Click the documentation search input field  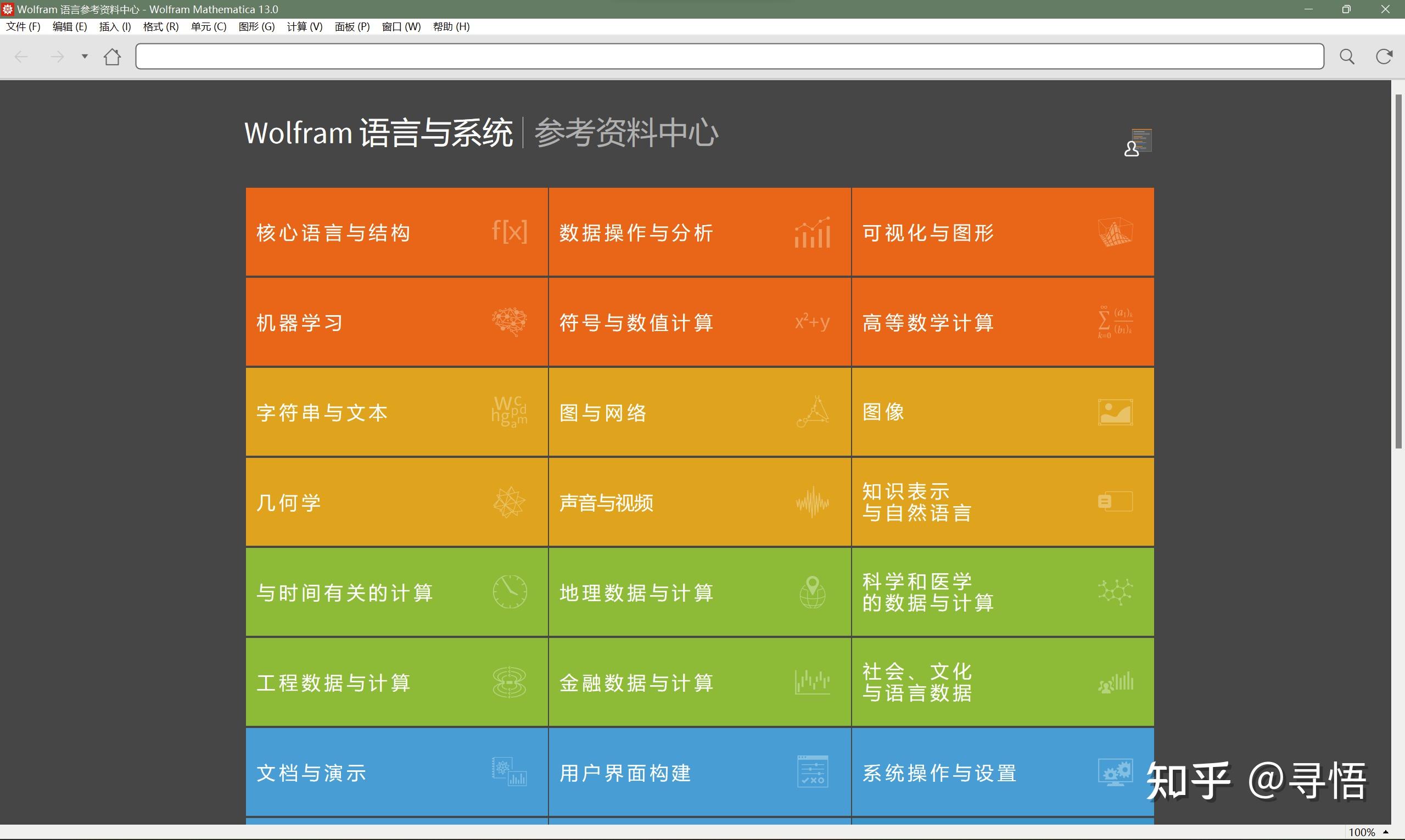pyautogui.click(x=729, y=57)
